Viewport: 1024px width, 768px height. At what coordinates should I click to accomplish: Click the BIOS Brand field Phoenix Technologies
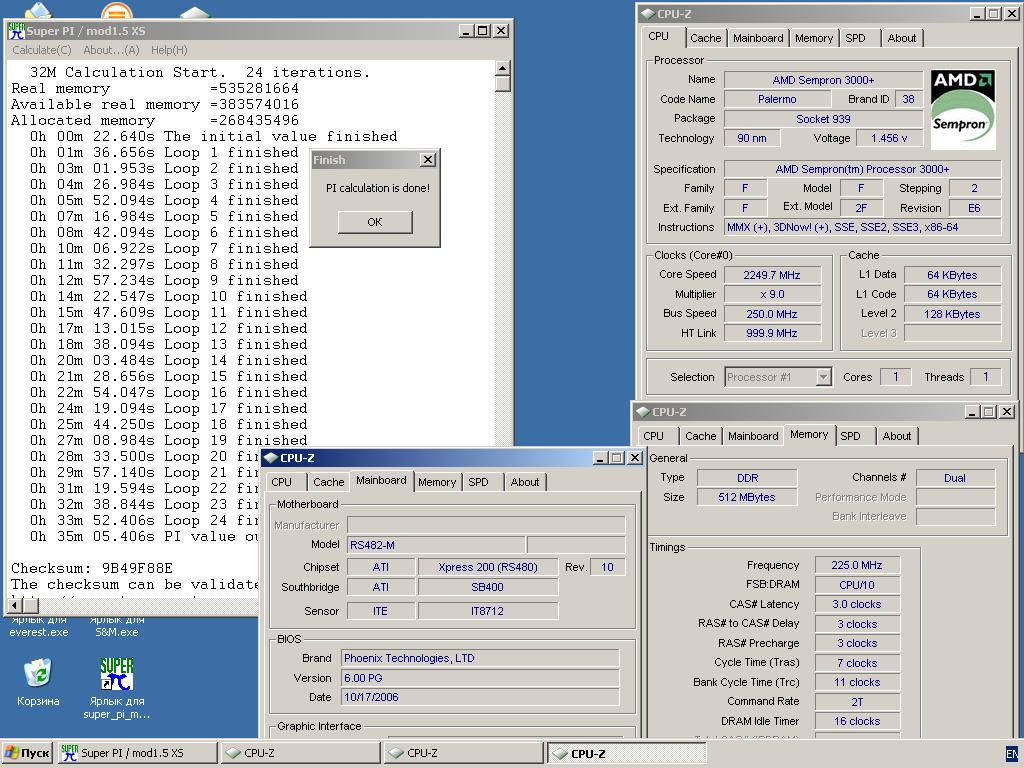point(479,658)
